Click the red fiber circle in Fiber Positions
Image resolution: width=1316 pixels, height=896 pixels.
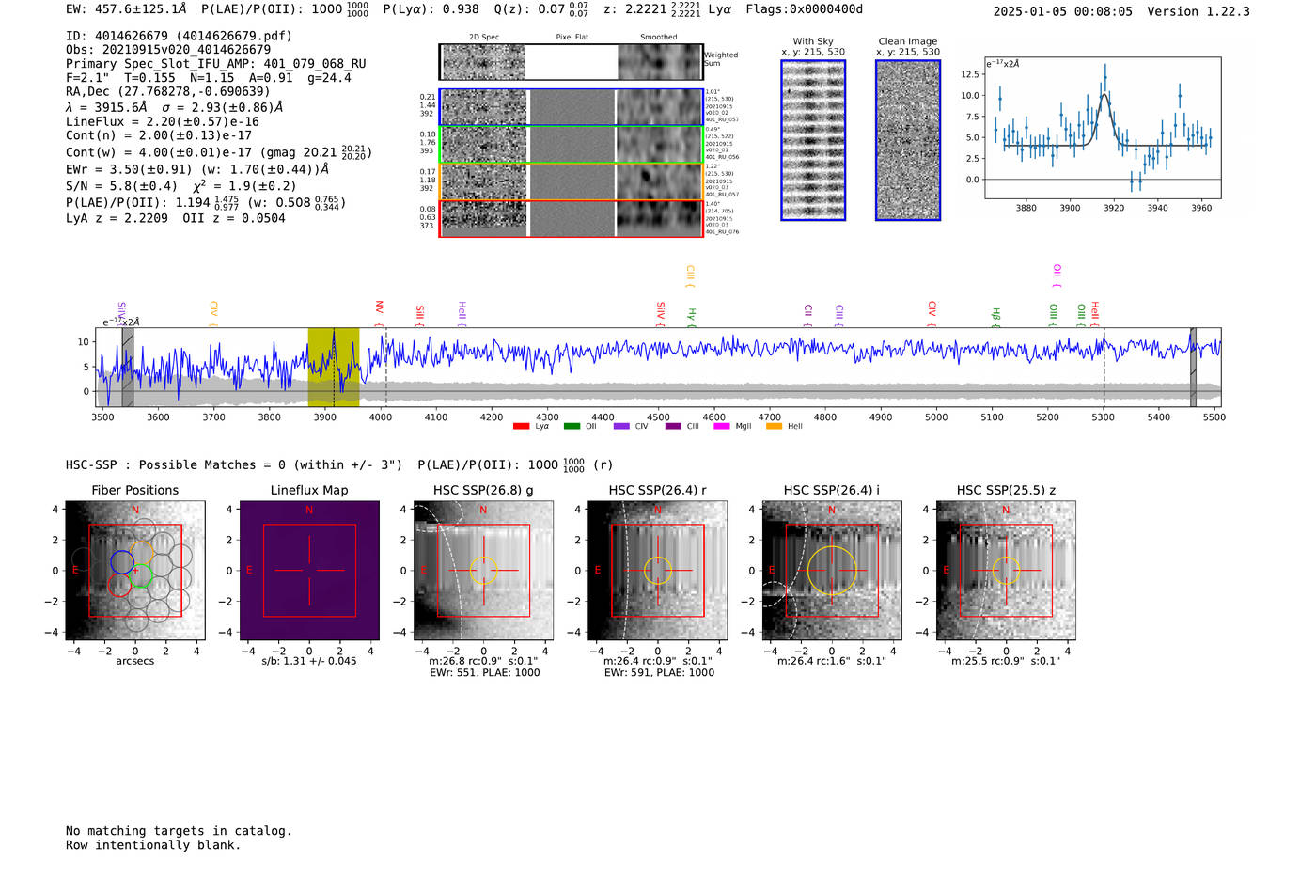click(x=119, y=585)
